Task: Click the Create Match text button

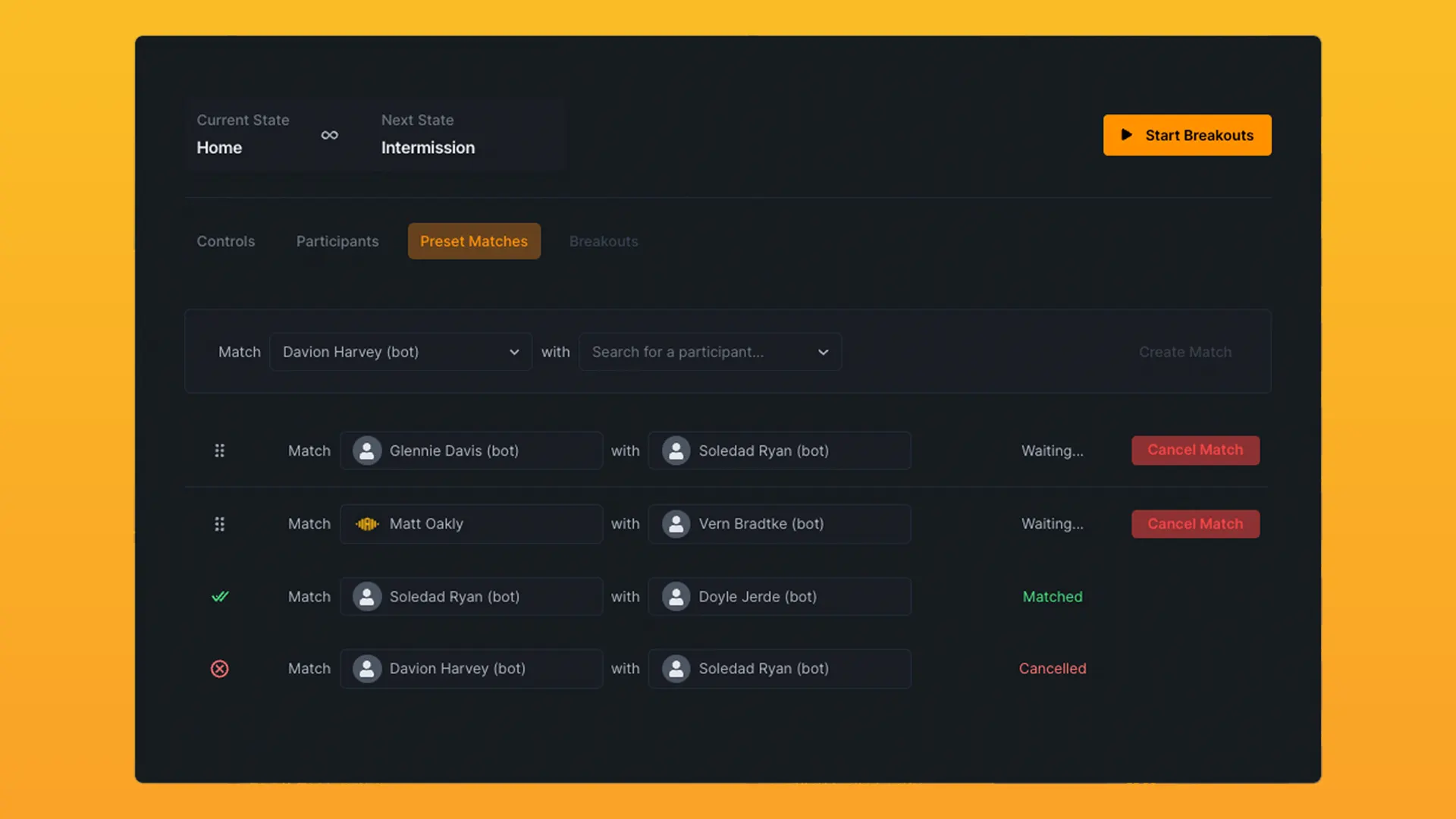Action: 1185,351
